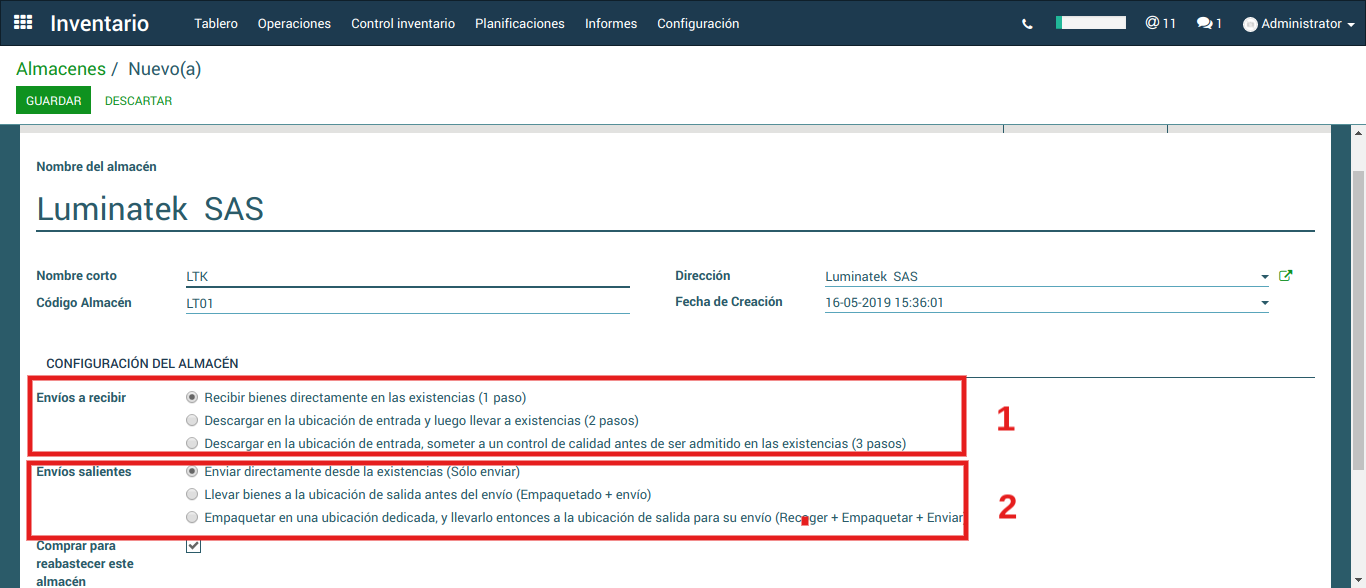The height and width of the screenshot is (588, 1366).
Task: Click the Nombre corto input field
Action: (x=407, y=277)
